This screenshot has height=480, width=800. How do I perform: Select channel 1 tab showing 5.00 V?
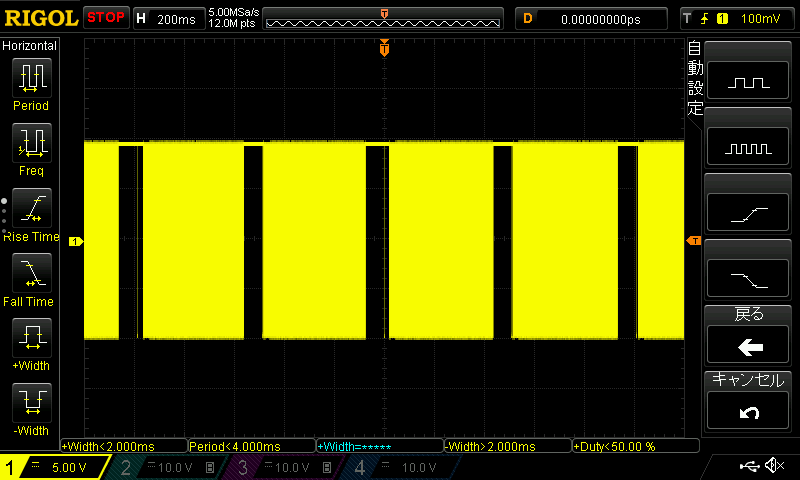tap(54, 467)
